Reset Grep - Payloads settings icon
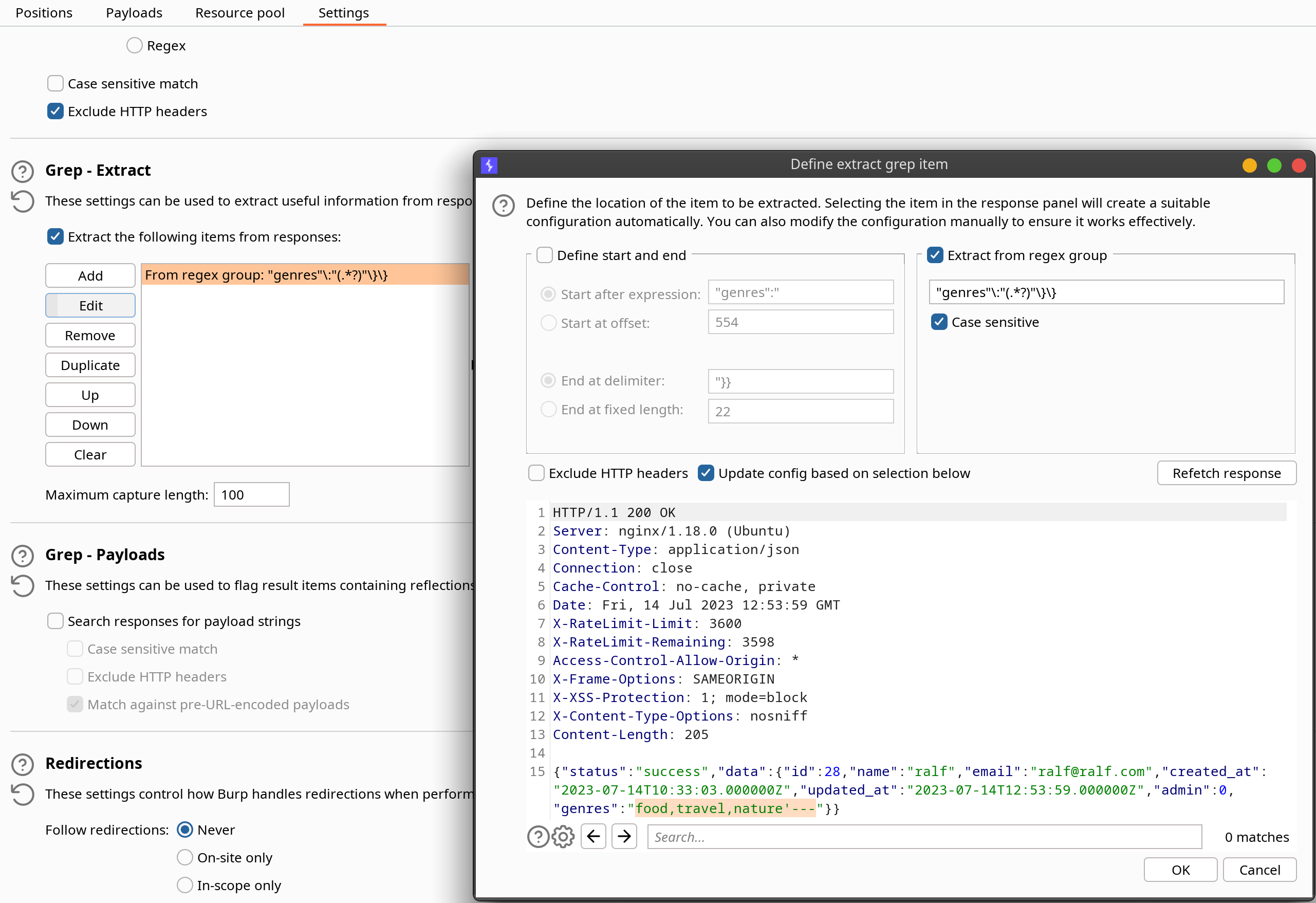Viewport: 1316px width, 903px height. (23, 586)
